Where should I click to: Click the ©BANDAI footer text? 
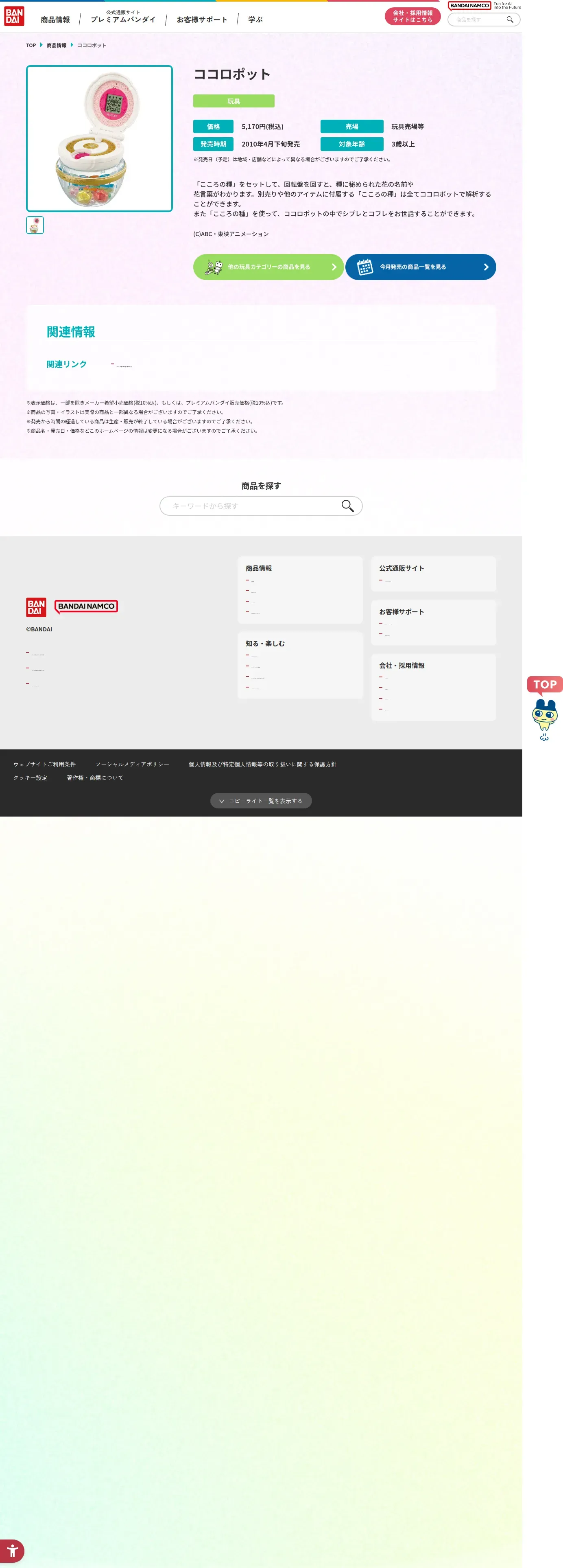click(39, 629)
